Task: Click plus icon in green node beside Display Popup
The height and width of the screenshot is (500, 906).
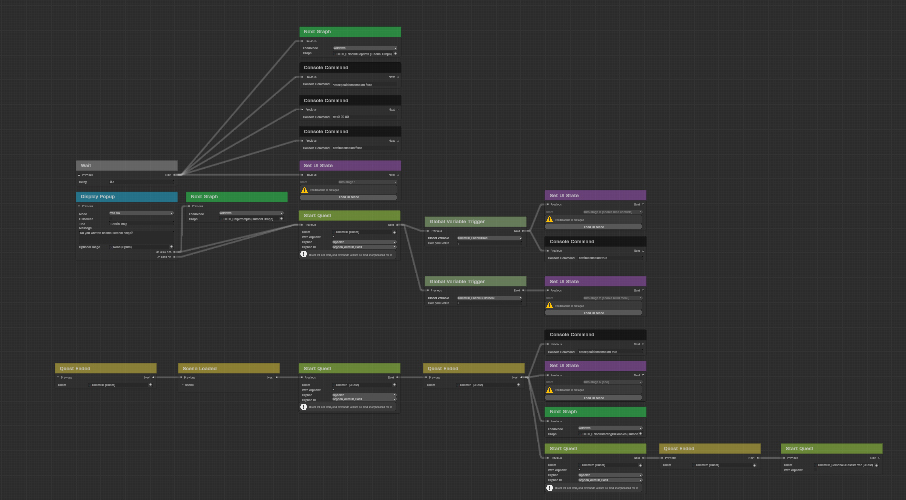Action: point(282,218)
